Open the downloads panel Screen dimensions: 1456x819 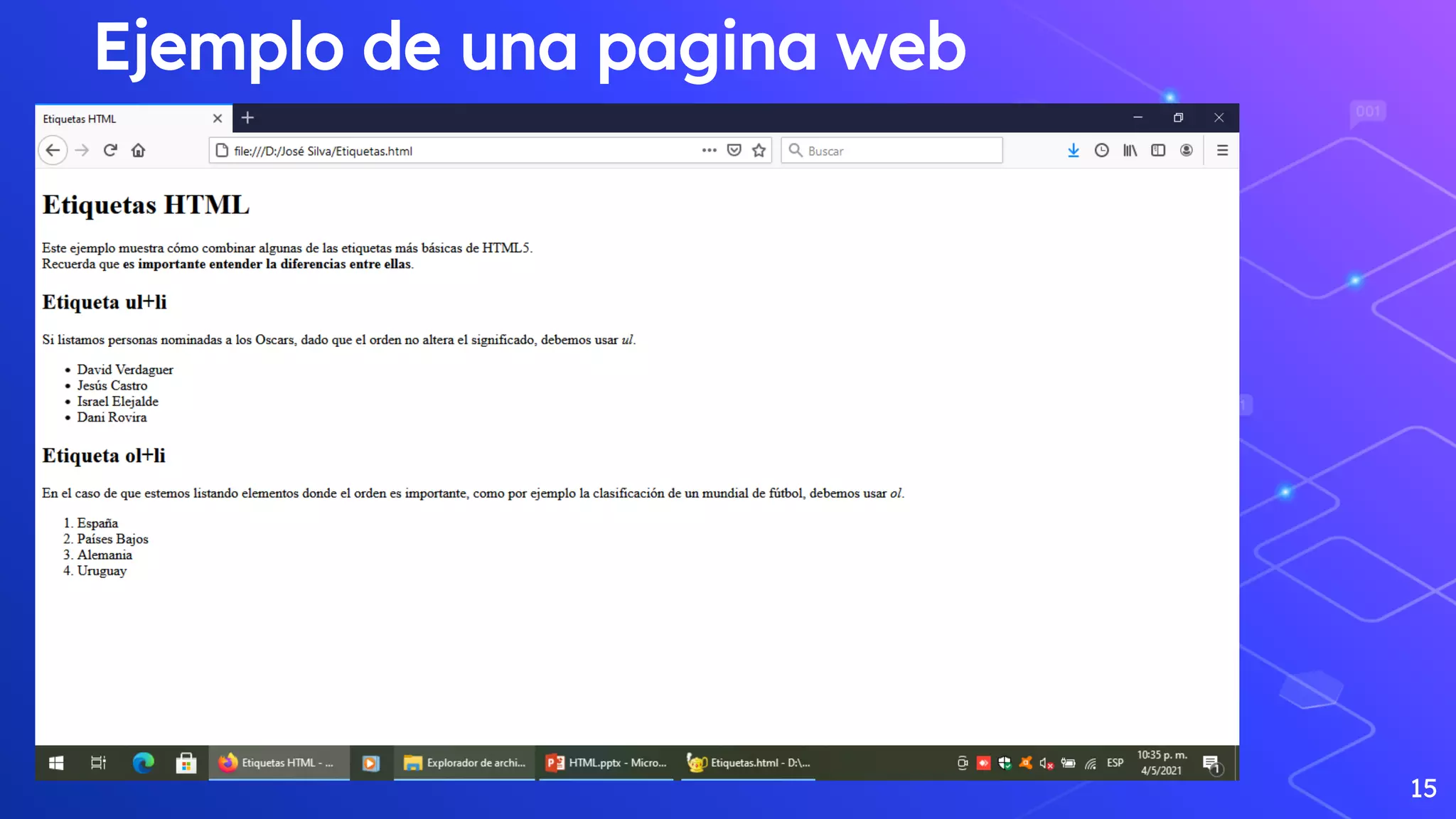(1073, 150)
